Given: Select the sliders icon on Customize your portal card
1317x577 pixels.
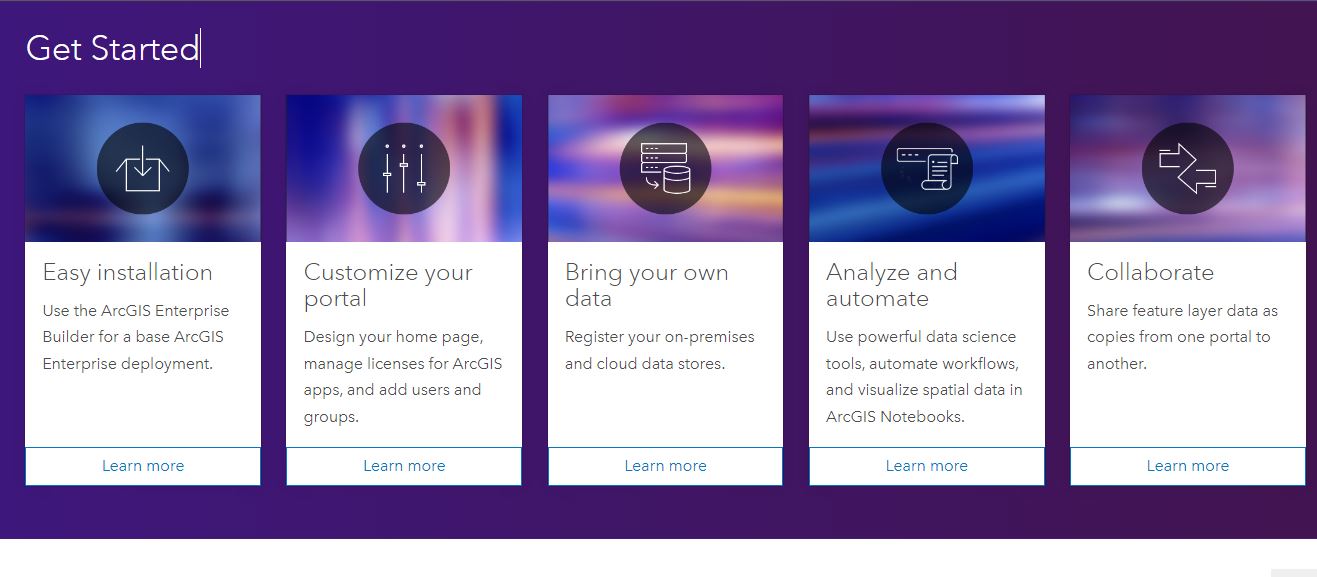Looking at the screenshot, I should point(403,168).
